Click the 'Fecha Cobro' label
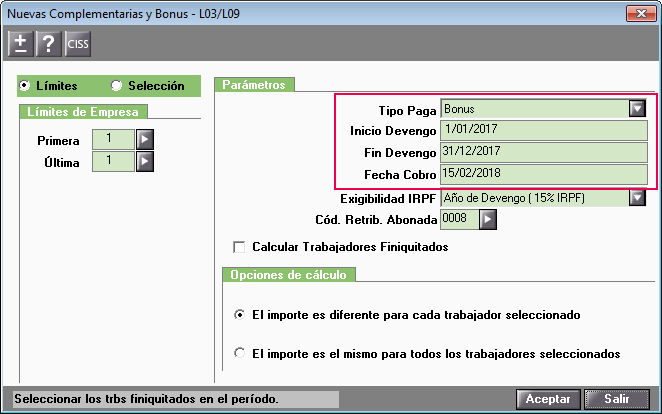Viewport: 662px width, 414px height. [400, 175]
